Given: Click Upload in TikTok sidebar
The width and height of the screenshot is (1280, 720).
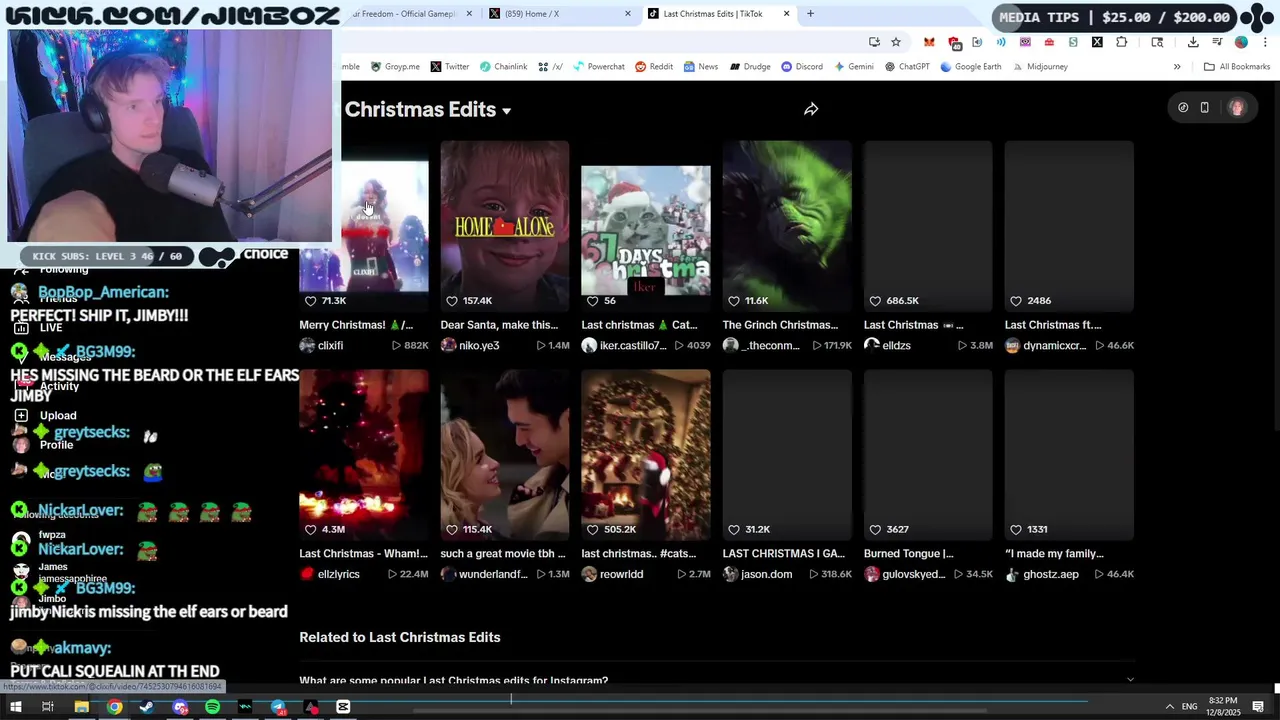Looking at the screenshot, I should (46, 416).
